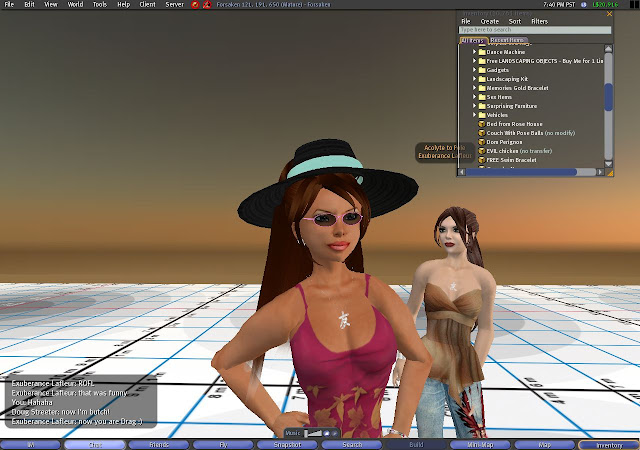The width and height of the screenshot is (640, 450).
Task: Open the Client menu
Action: click(x=147, y=4)
